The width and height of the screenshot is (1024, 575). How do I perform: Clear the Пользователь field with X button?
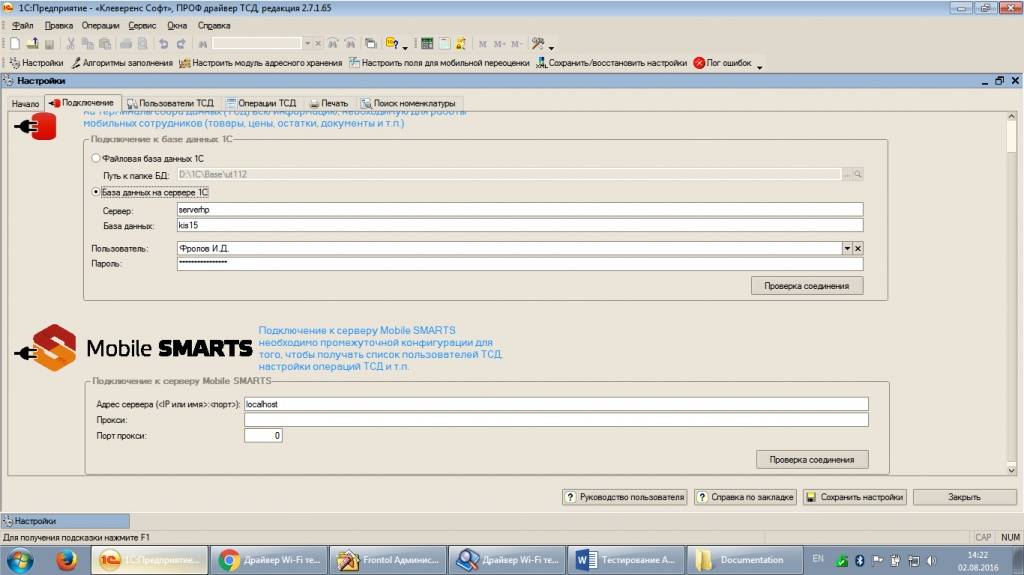pos(857,248)
